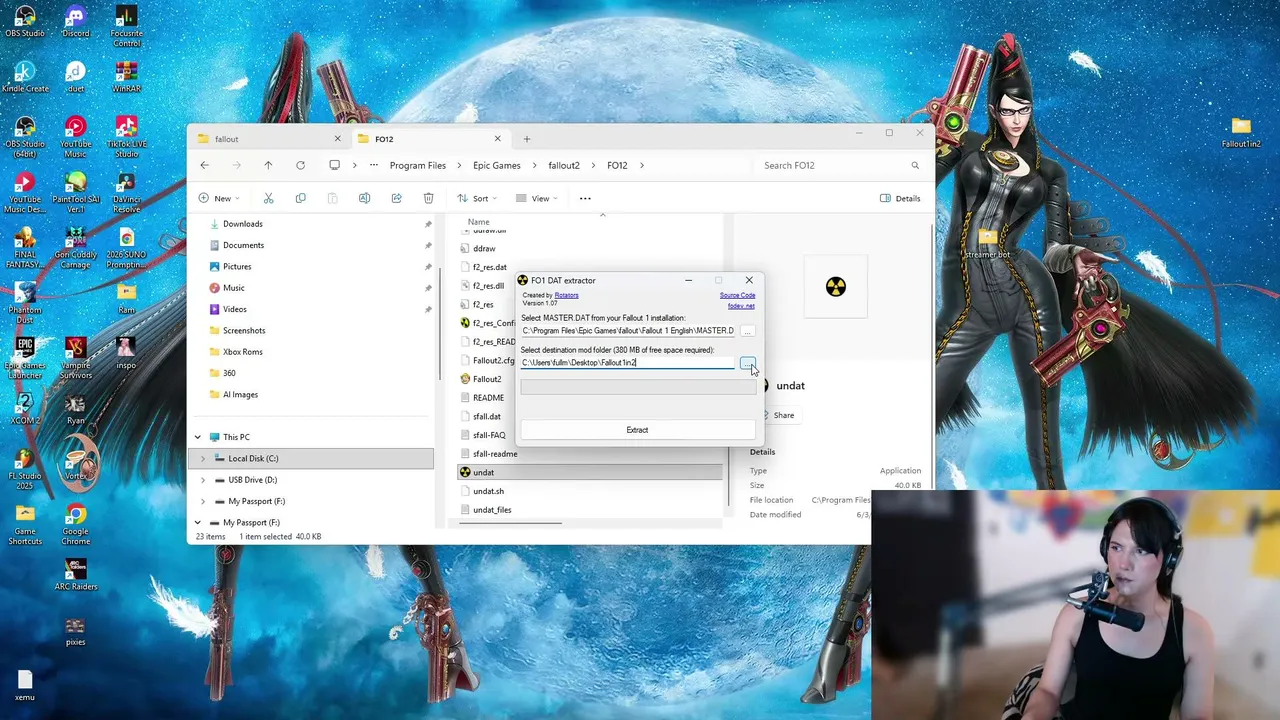Select the Fallout2 application file
Screen dimensions: 1280x720
(486, 379)
